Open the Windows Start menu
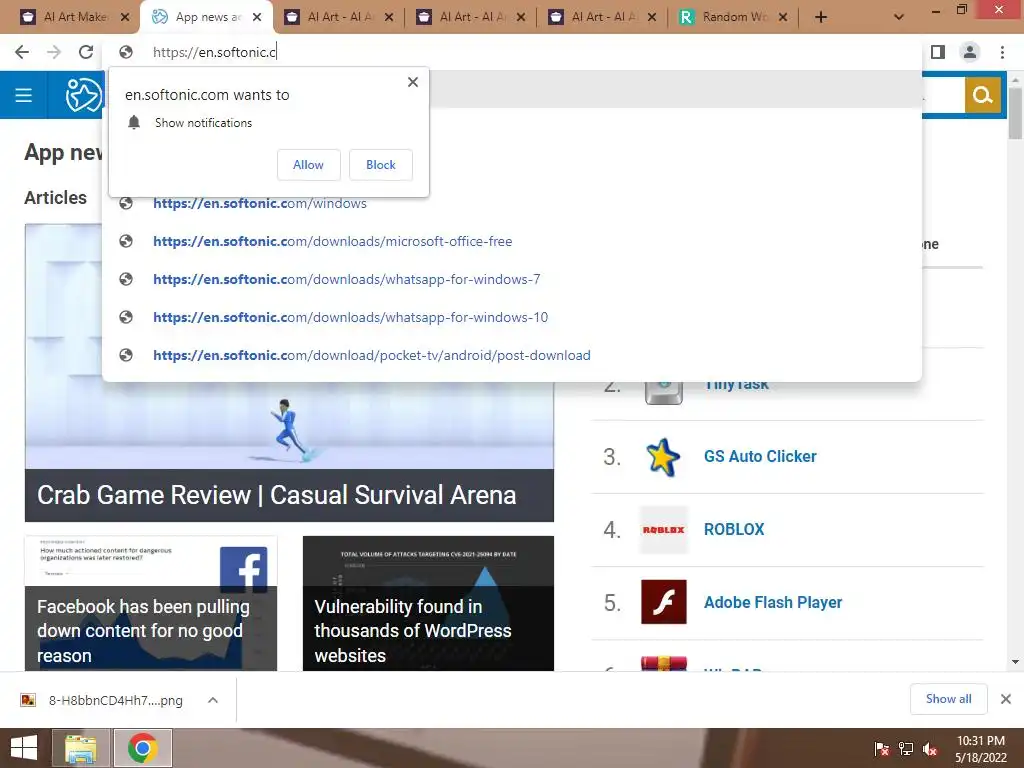The image size is (1024, 768). (x=24, y=748)
